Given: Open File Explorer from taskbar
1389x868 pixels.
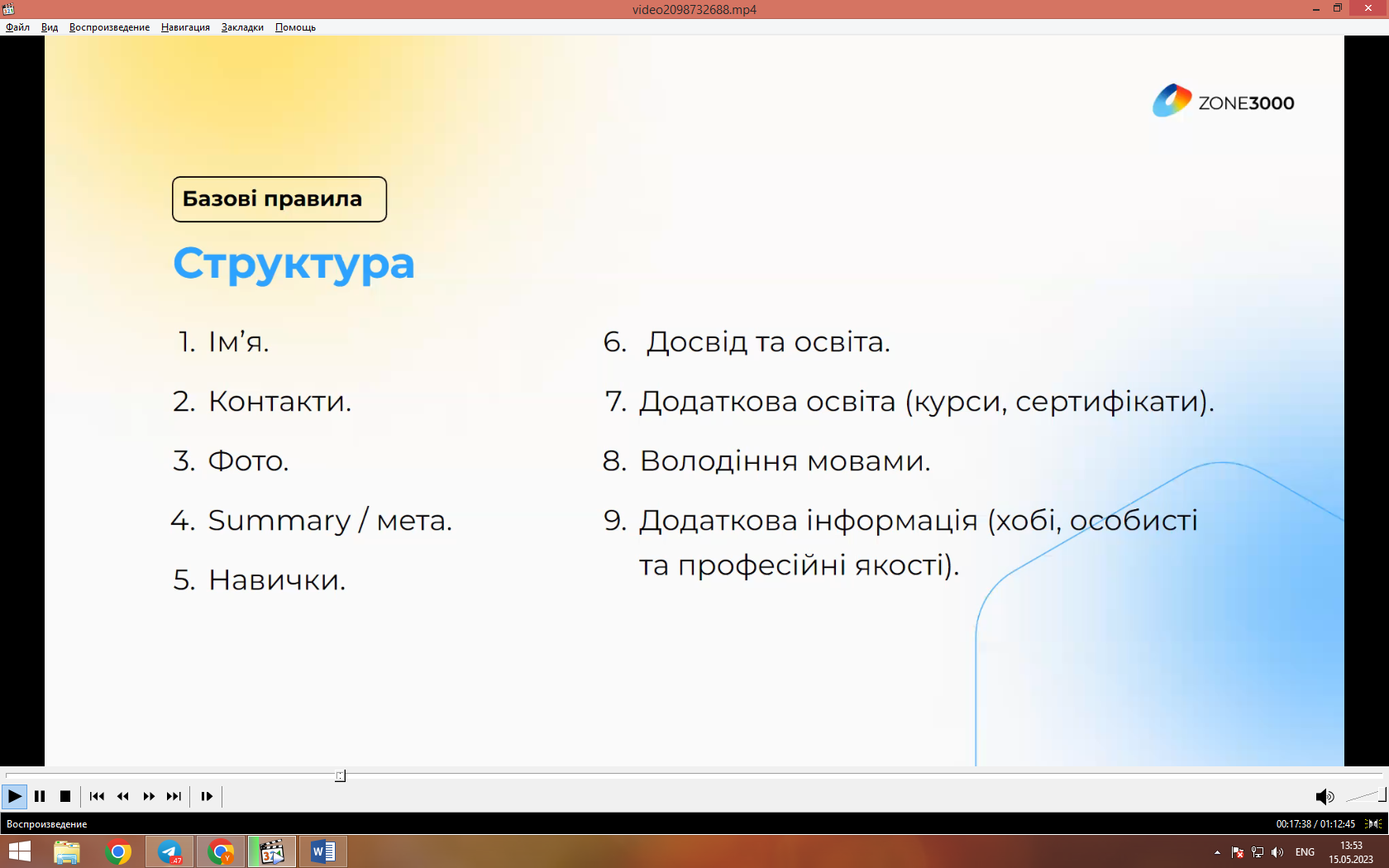Looking at the screenshot, I should click(67, 851).
